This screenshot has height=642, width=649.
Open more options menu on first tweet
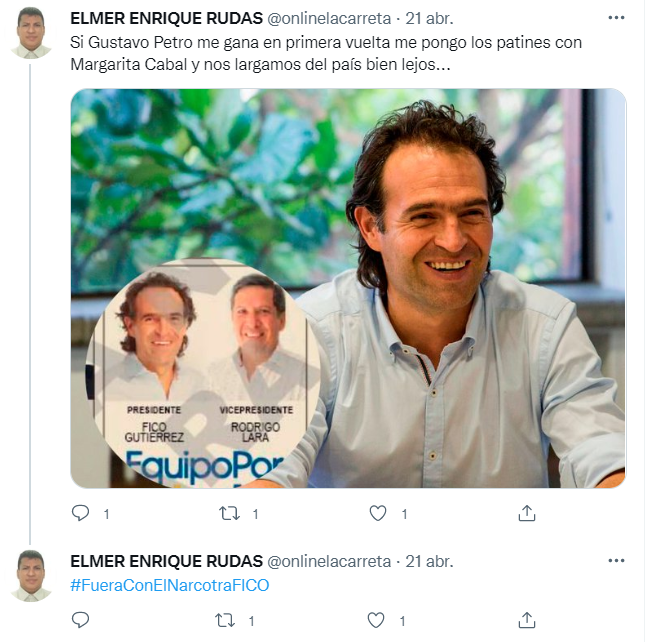[616, 17]
